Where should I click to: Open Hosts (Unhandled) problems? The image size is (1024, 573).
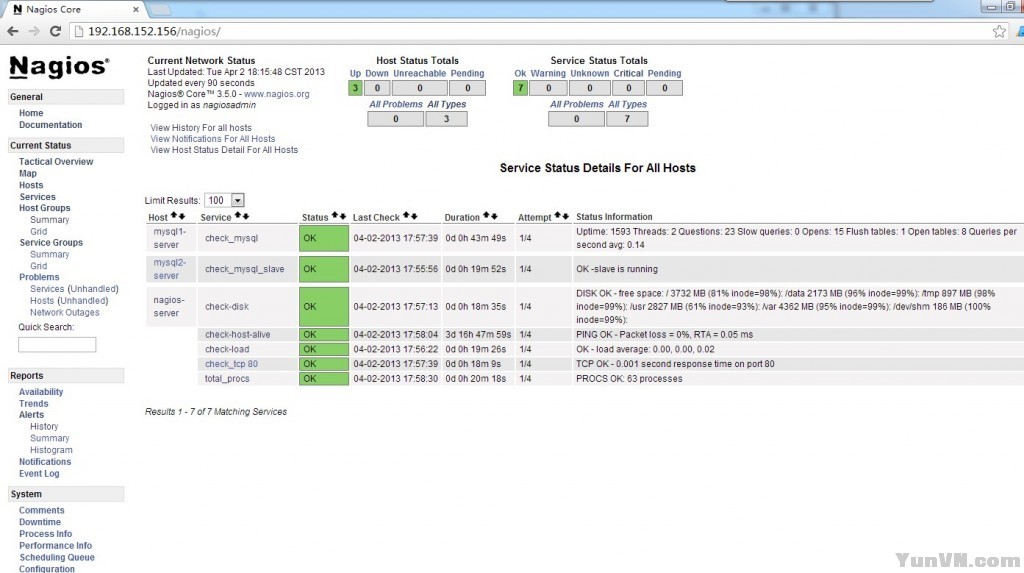point(69,301)
